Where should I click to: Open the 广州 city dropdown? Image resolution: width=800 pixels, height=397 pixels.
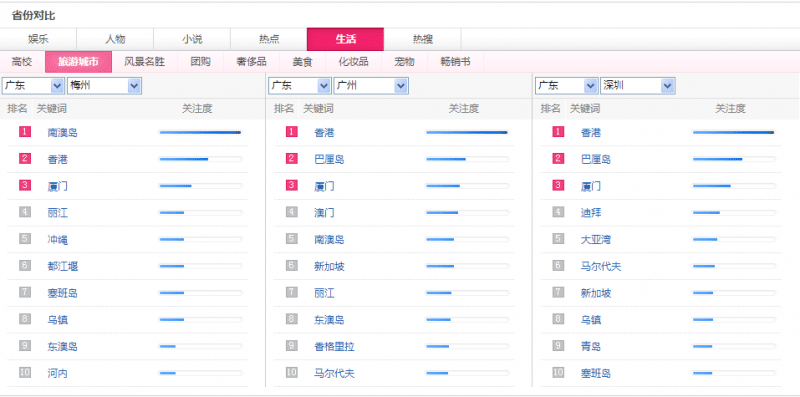pos(371,86)
